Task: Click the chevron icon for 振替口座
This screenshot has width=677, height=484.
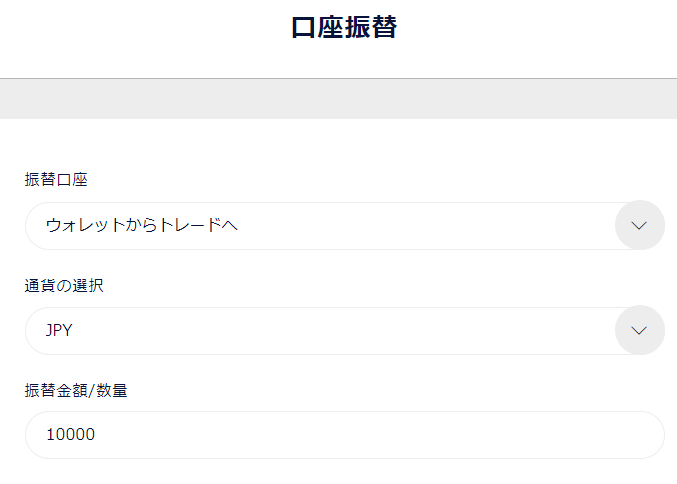Action: point(640,226)
